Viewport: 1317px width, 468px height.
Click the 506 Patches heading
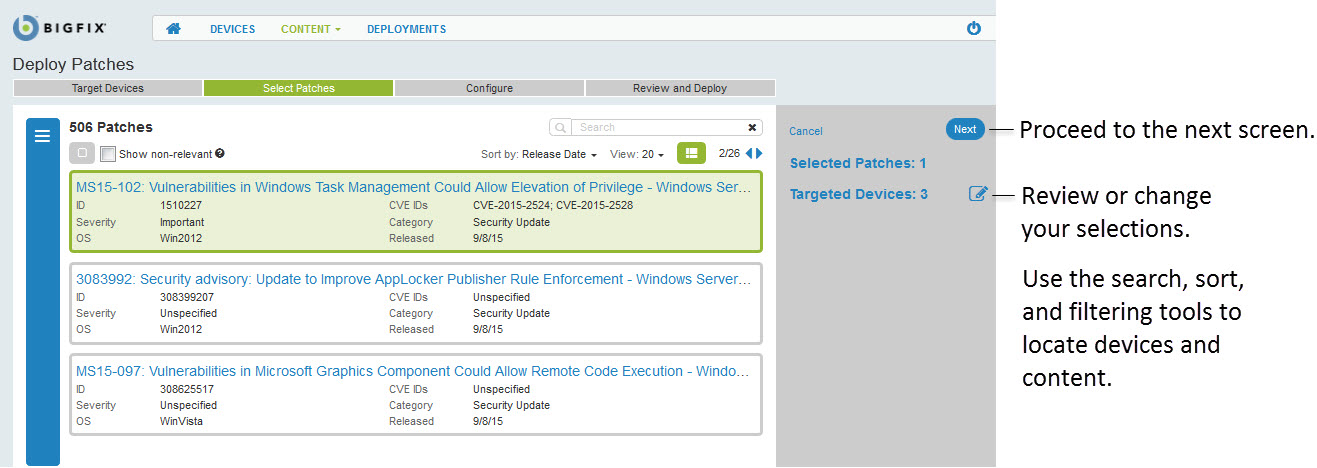pyautogui.click(x=111, y=127)
